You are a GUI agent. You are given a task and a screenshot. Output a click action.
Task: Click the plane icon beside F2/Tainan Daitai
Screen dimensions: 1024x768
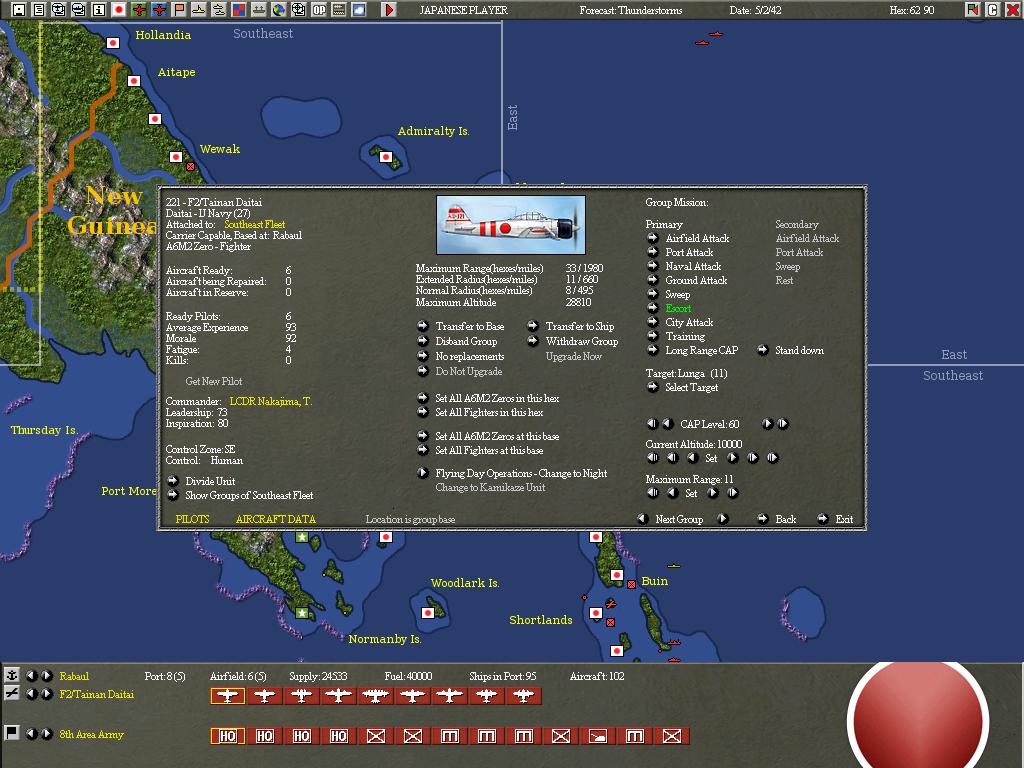(11, 694)
